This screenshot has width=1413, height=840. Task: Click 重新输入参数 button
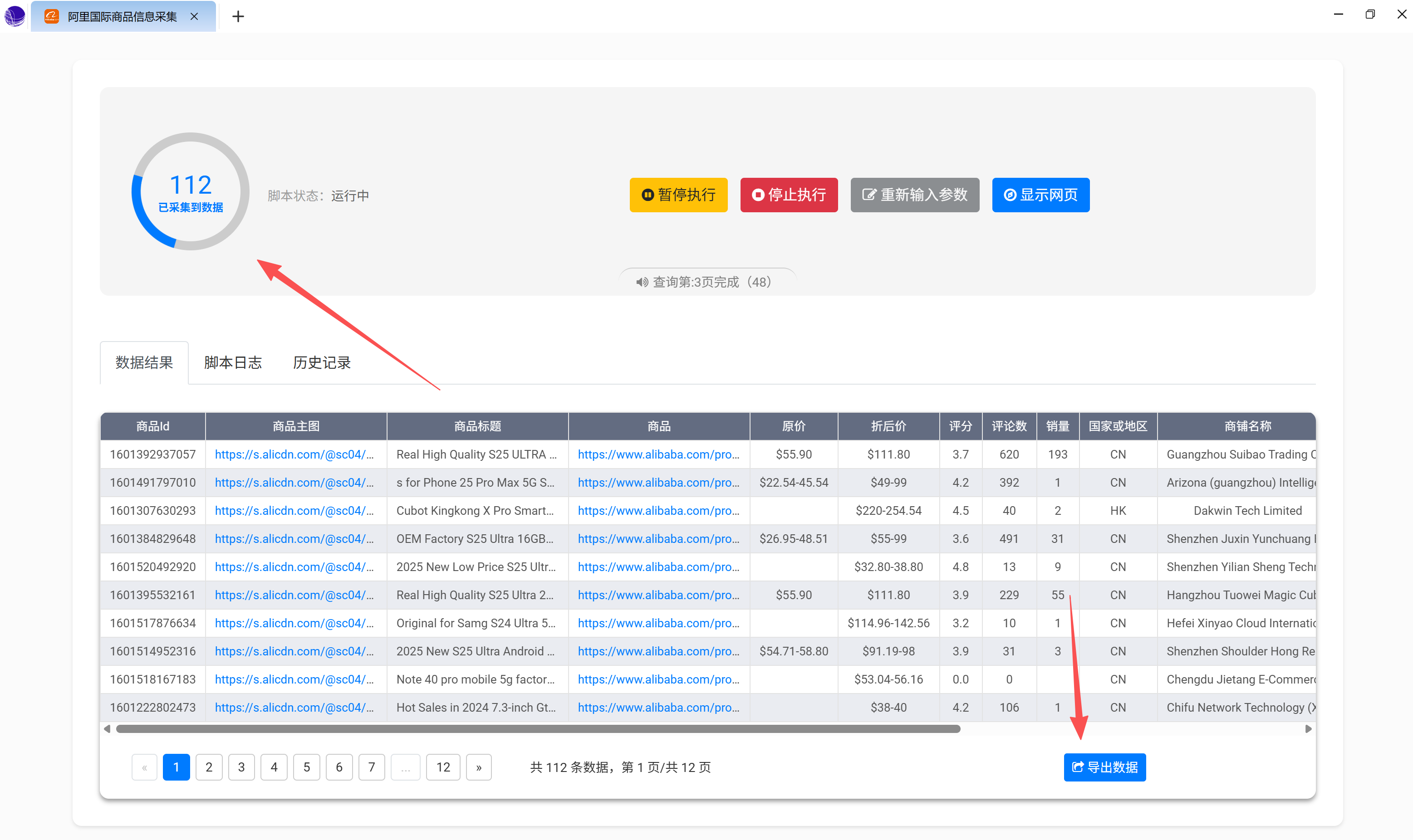pos(914,195)
